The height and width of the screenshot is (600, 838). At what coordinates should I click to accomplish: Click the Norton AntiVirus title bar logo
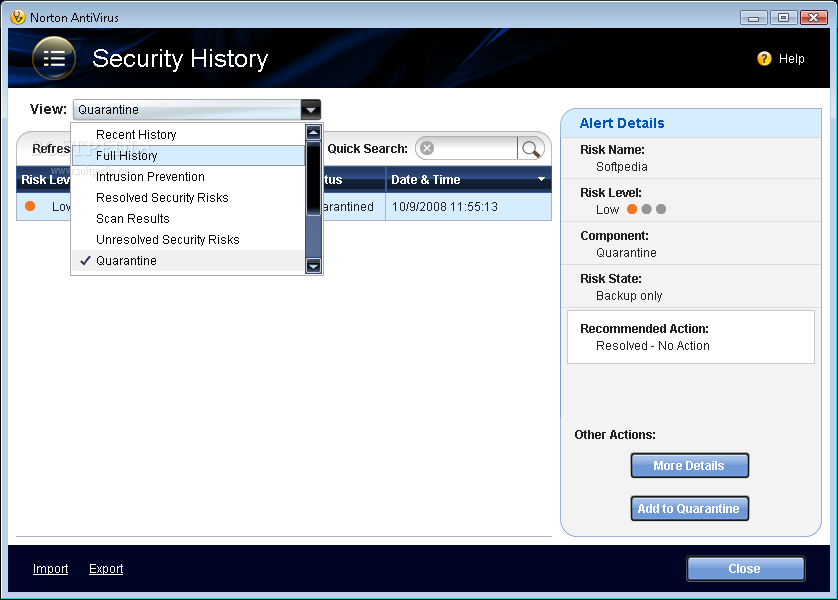18,17
